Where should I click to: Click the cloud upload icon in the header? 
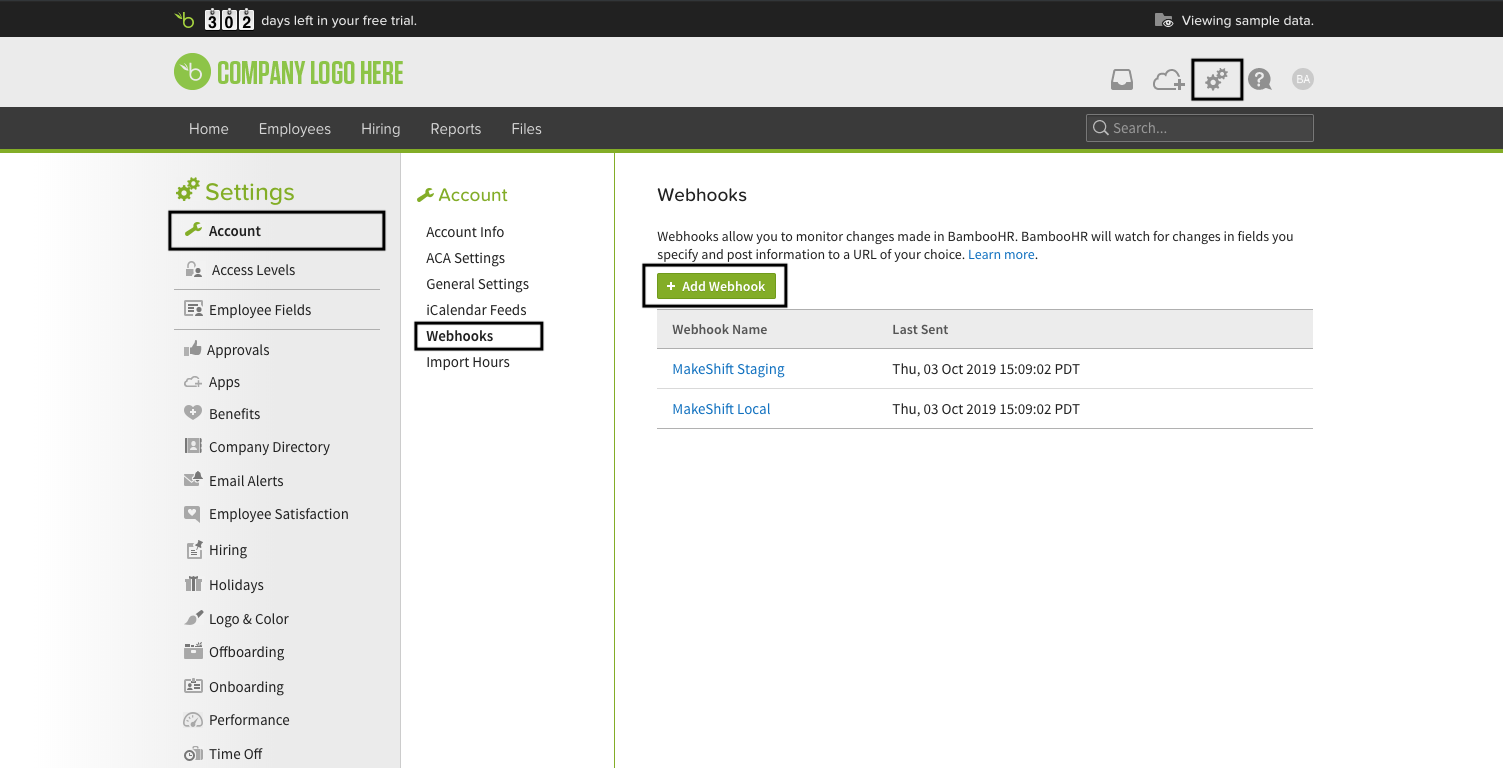(1168, 79)
